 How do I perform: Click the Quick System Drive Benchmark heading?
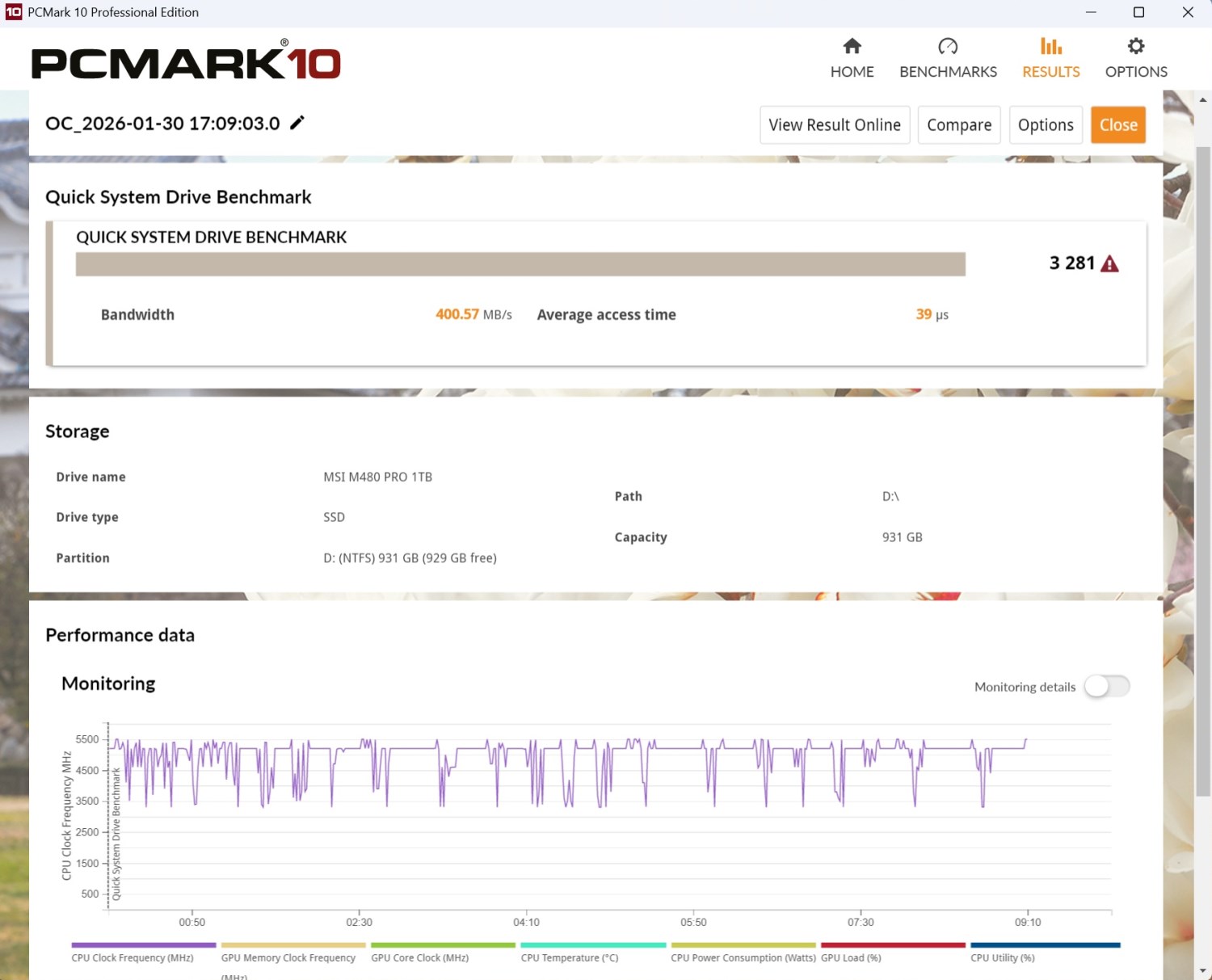pos(179,197)
